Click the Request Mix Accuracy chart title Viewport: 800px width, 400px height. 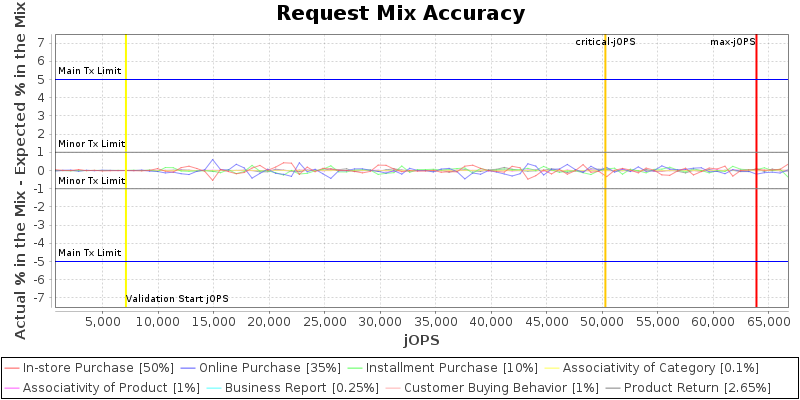coord(400,14)
